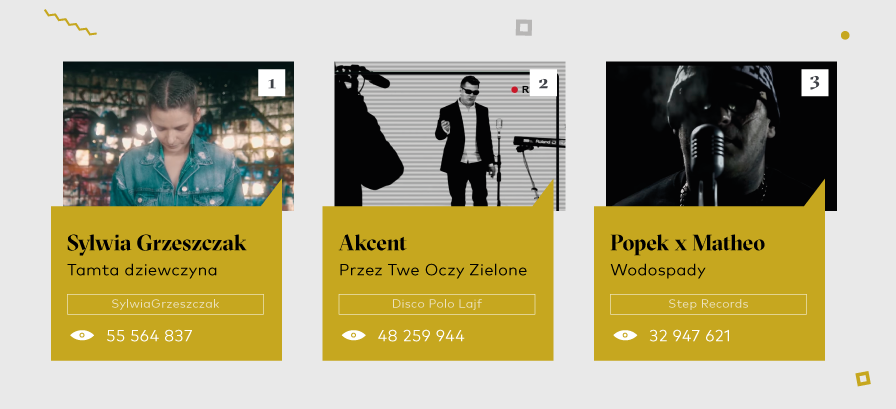Open the SylwiaGrzeszczak channel button
This screenshot has height=409, width=896.
(x=165, y=304)
